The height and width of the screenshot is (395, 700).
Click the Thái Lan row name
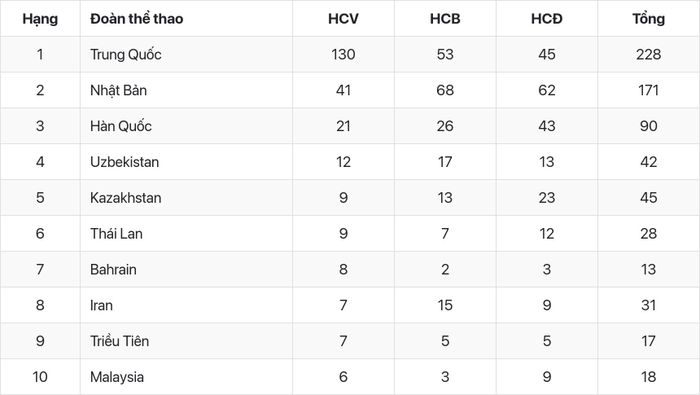[x=117, y=233]
